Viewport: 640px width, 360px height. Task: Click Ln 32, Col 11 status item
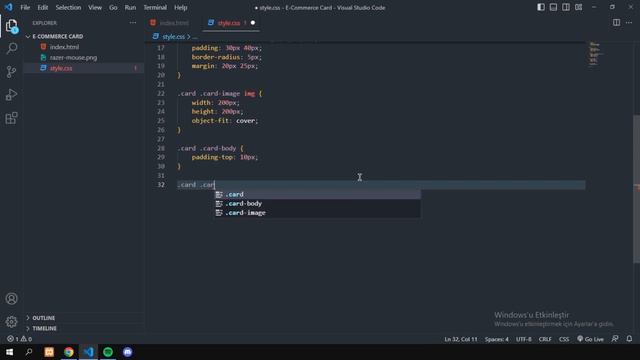pyautogui.click(x=461, y=339)
